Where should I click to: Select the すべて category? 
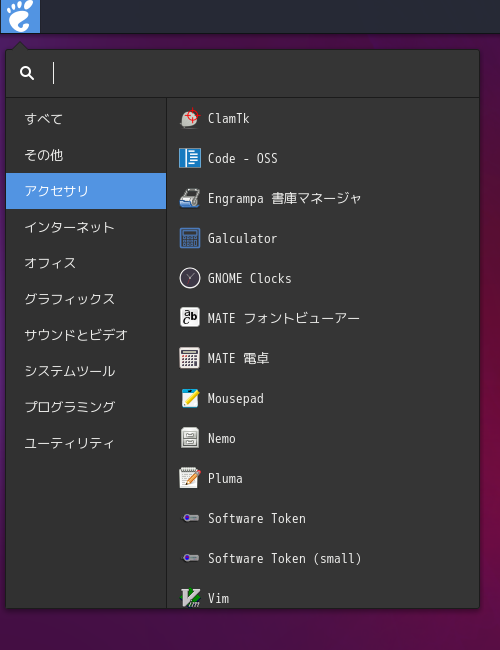(86, 119)
